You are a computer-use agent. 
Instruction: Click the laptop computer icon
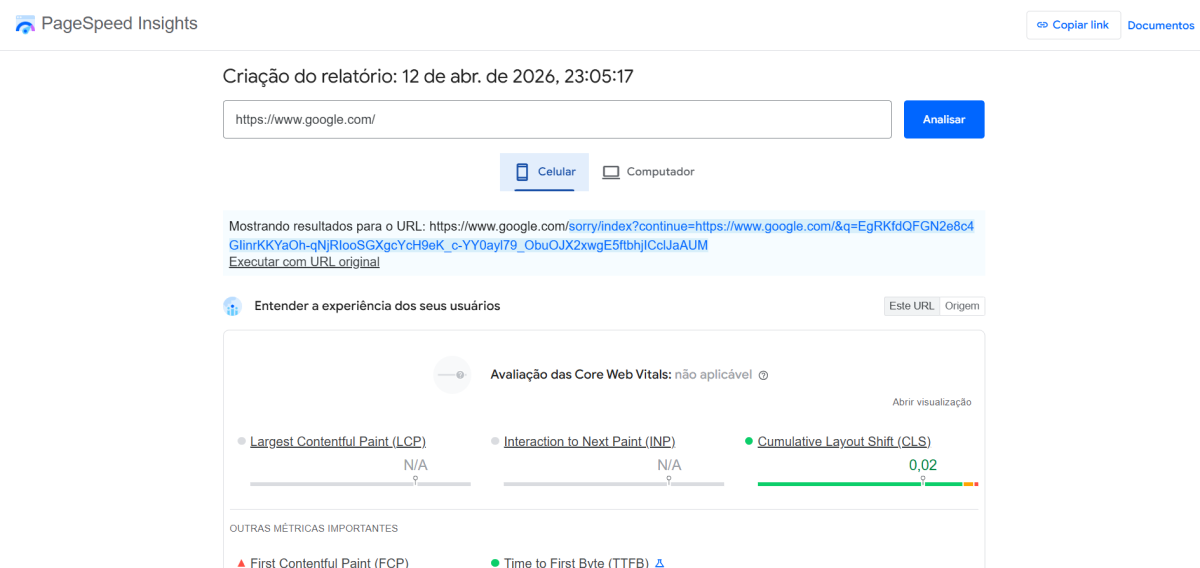(611, 172)
